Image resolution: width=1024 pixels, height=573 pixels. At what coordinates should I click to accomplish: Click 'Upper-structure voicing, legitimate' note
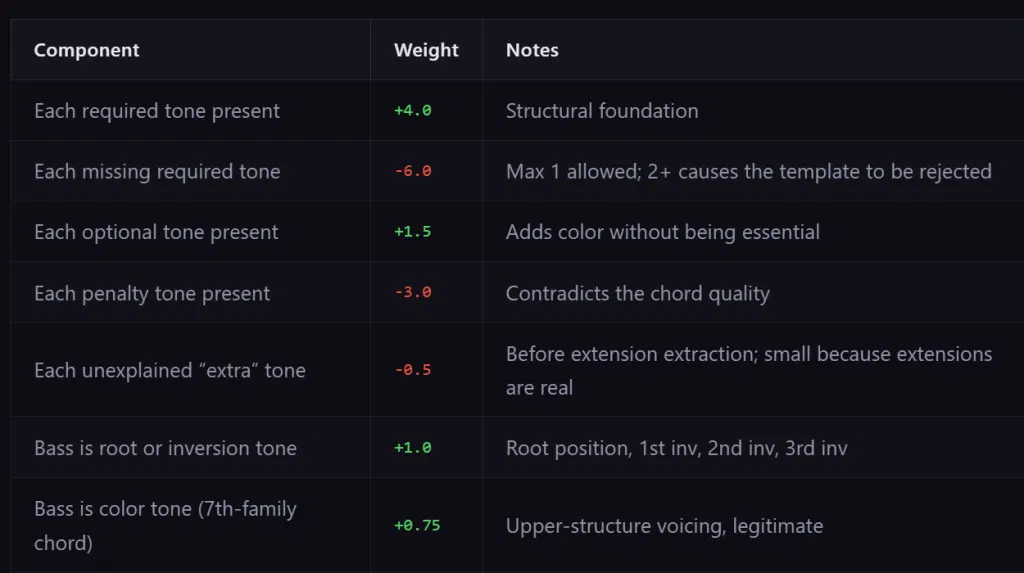click(664, 526)
